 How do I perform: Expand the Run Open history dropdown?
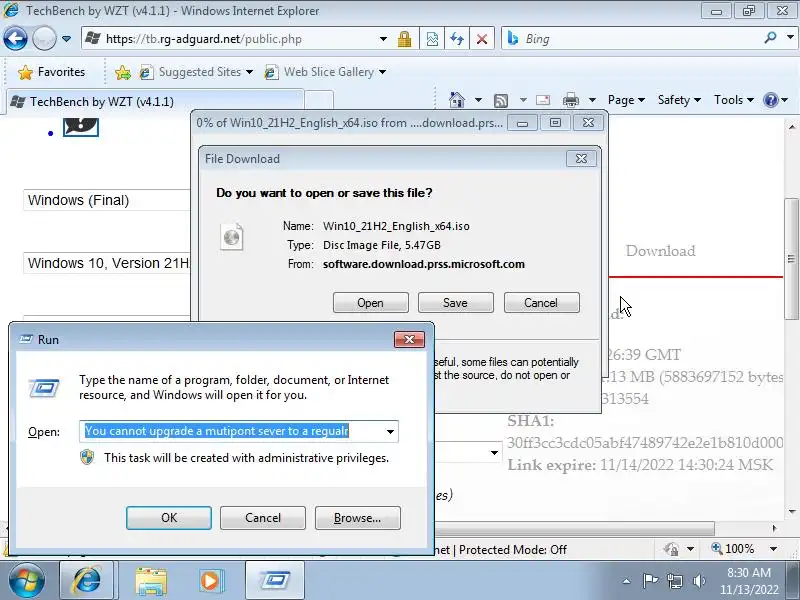(390, 432)
